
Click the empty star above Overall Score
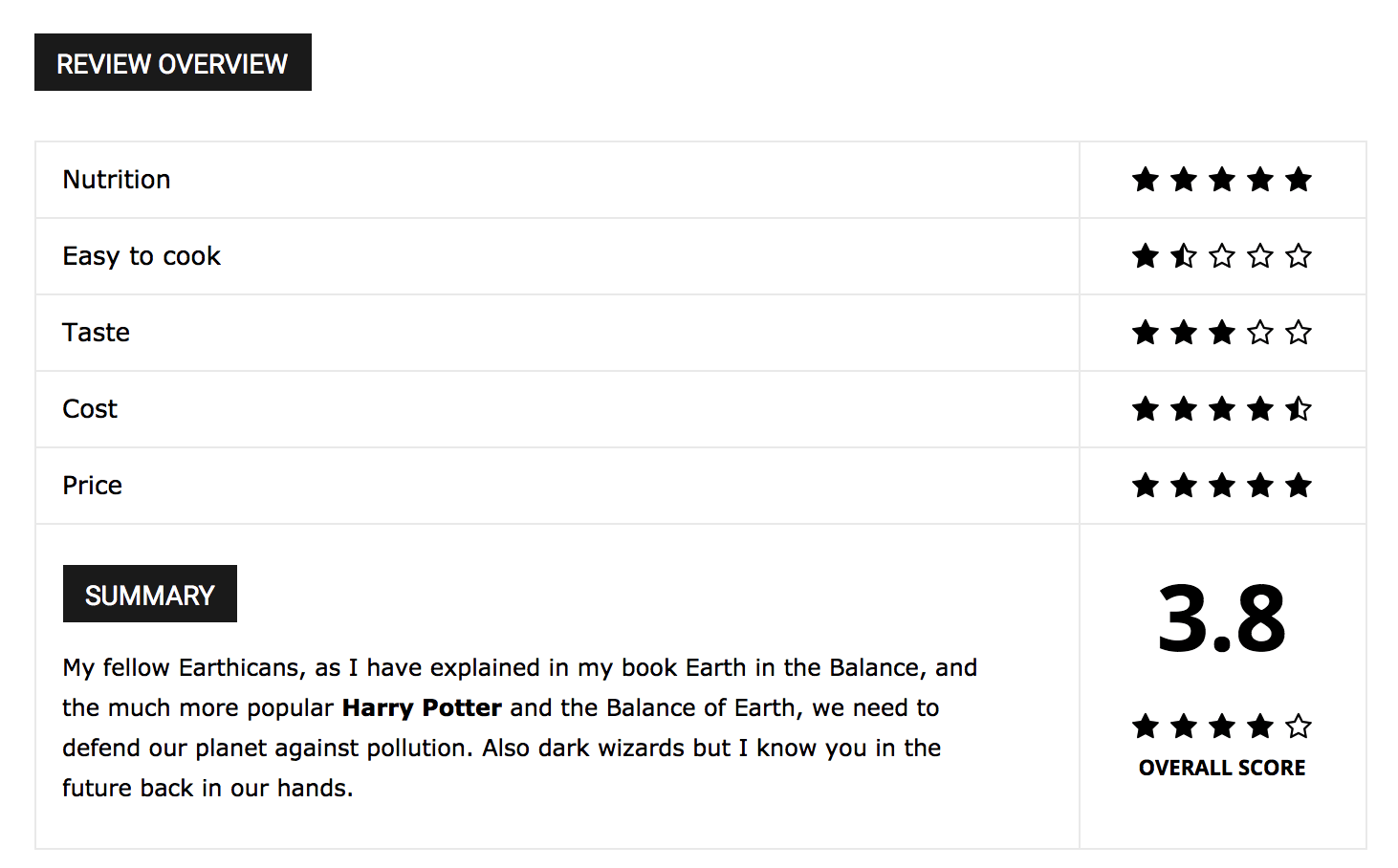point(1299,727)
